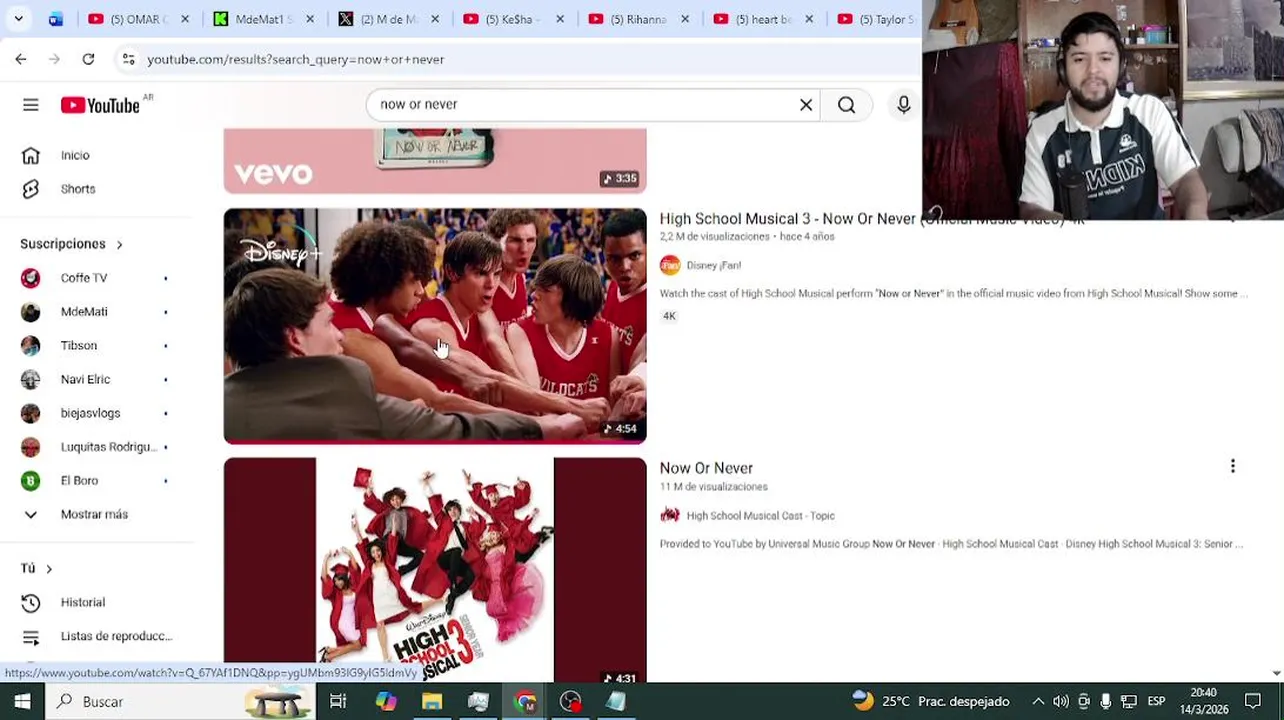Play the High School Musical 3 album thumbnail
1284x720 pixels.
[435, 570]
